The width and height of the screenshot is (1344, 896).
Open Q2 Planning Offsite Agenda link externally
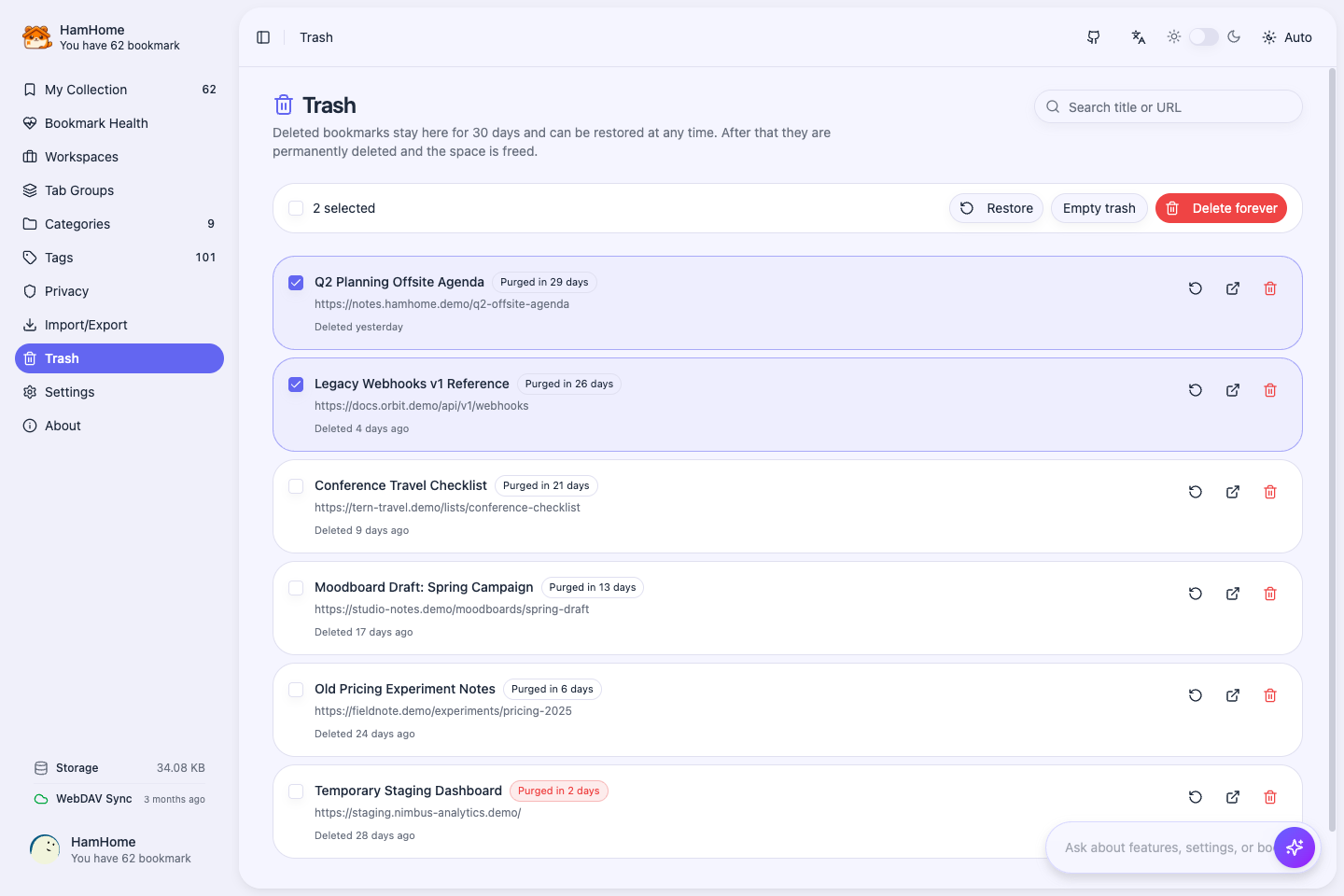[1233, 288]
